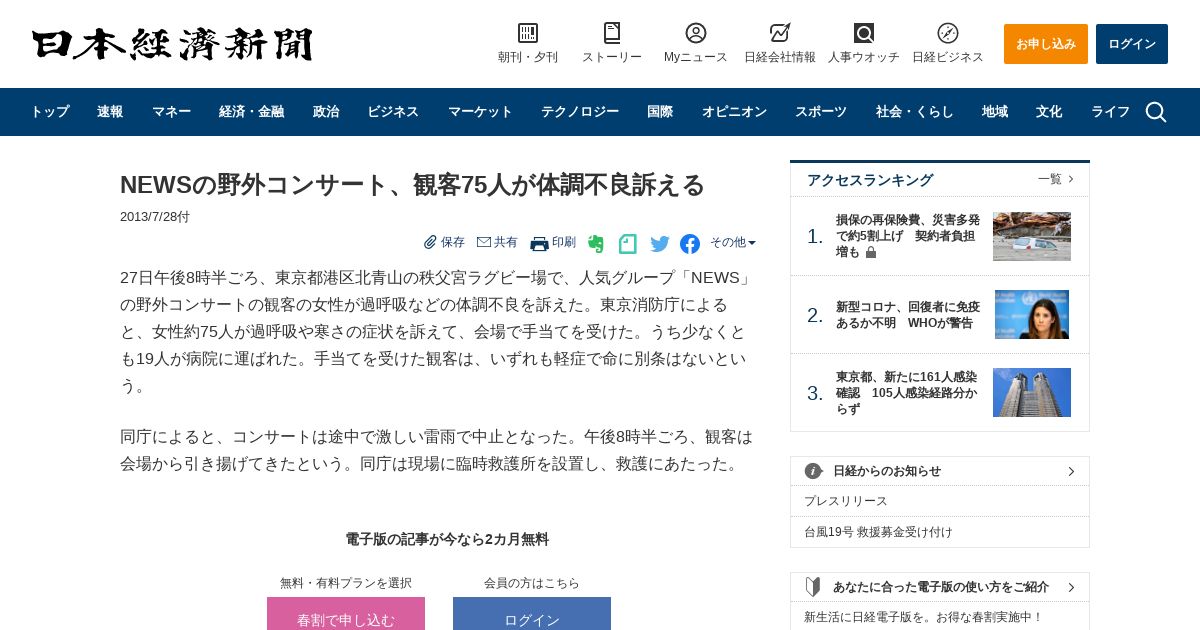Share article on Twitter

[660, 244]
